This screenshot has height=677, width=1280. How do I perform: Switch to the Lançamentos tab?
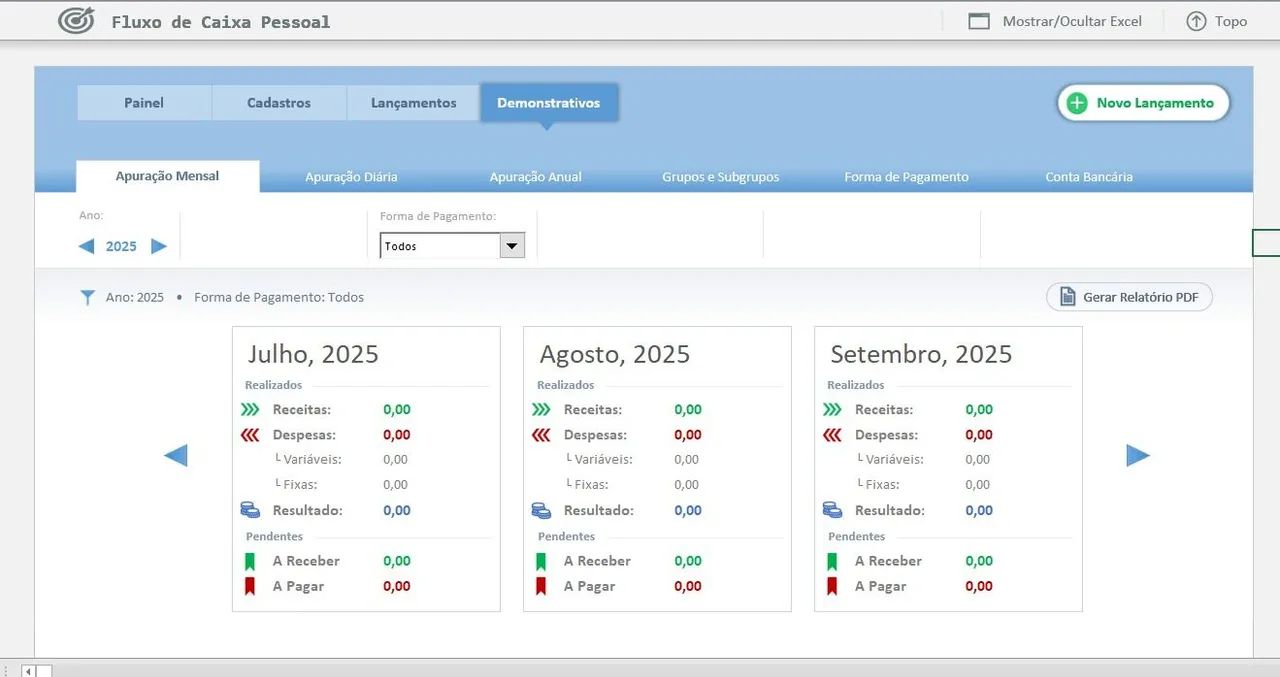coord(413,103)
